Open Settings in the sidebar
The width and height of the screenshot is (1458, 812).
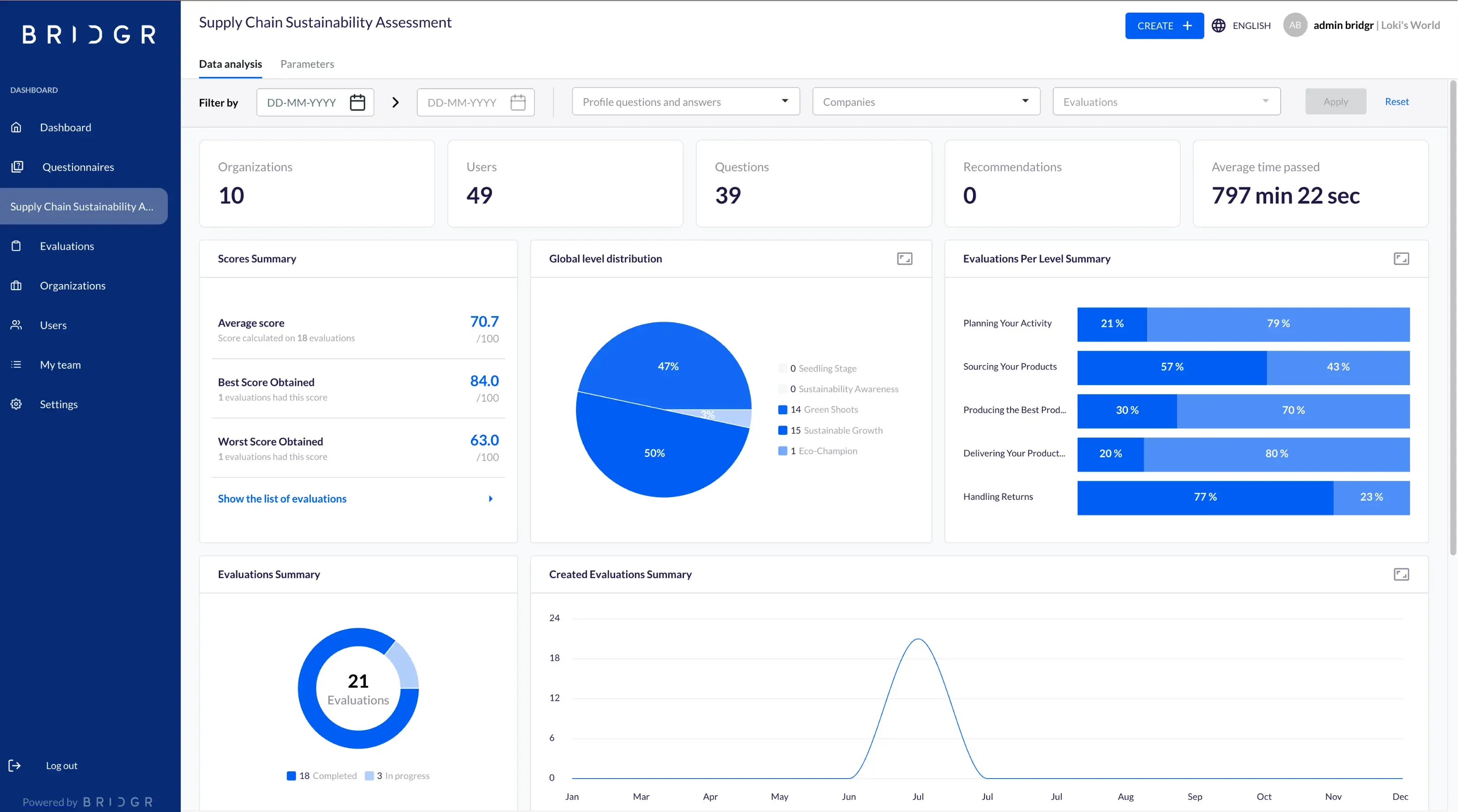pyautogui.click(x=59, y=404)
